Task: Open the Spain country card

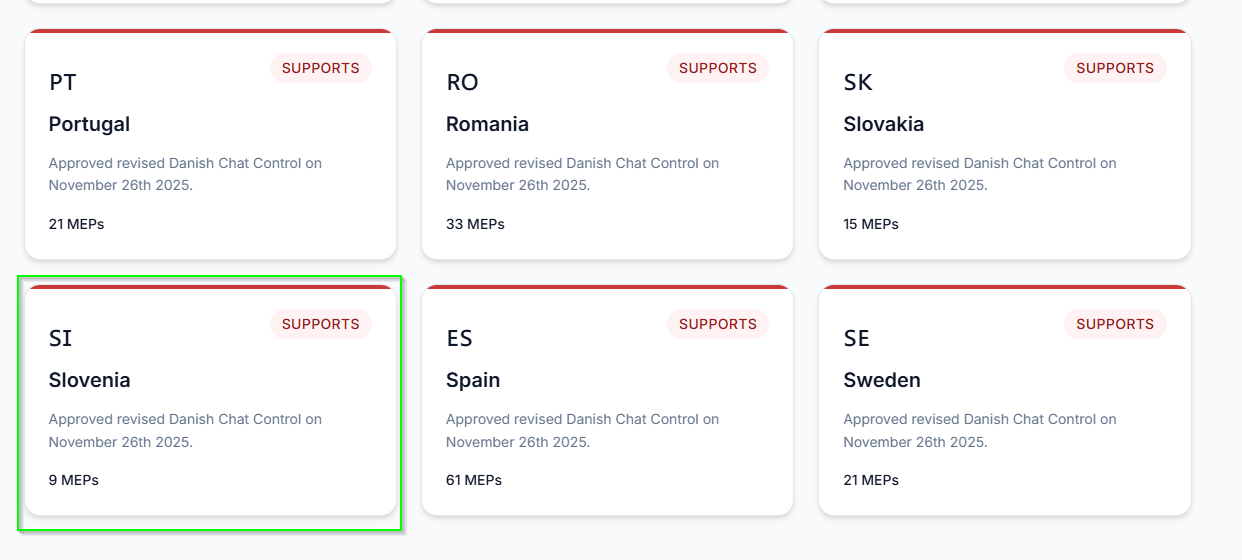Action: point(607,401)
